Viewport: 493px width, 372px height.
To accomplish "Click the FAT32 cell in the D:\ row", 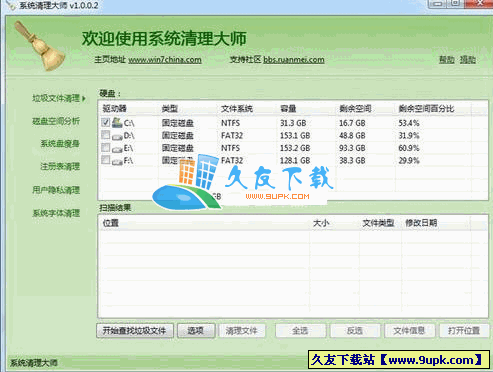I will [x=232, y=136].
